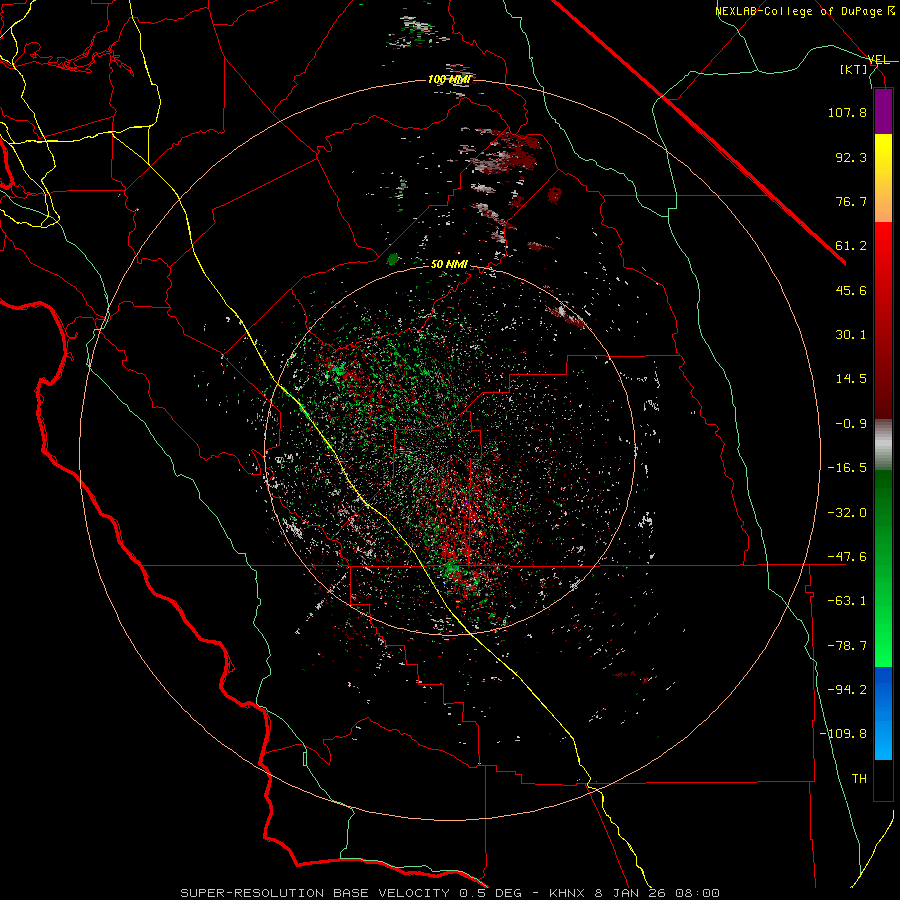Click the [KT] units label
900x900 pixels.
click(854, 69)
